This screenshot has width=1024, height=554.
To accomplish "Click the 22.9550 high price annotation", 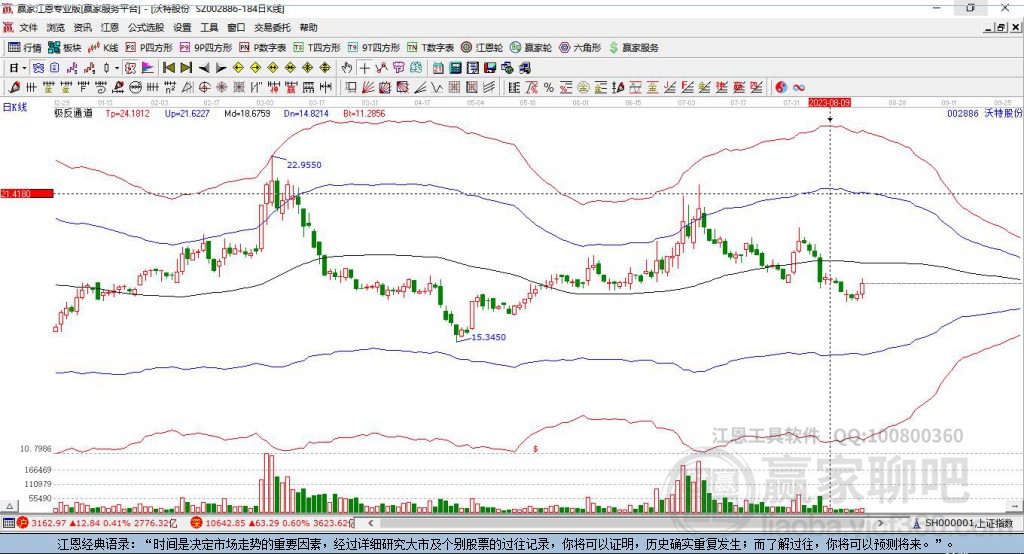I will pyautogui.click(x=304, y=165).
